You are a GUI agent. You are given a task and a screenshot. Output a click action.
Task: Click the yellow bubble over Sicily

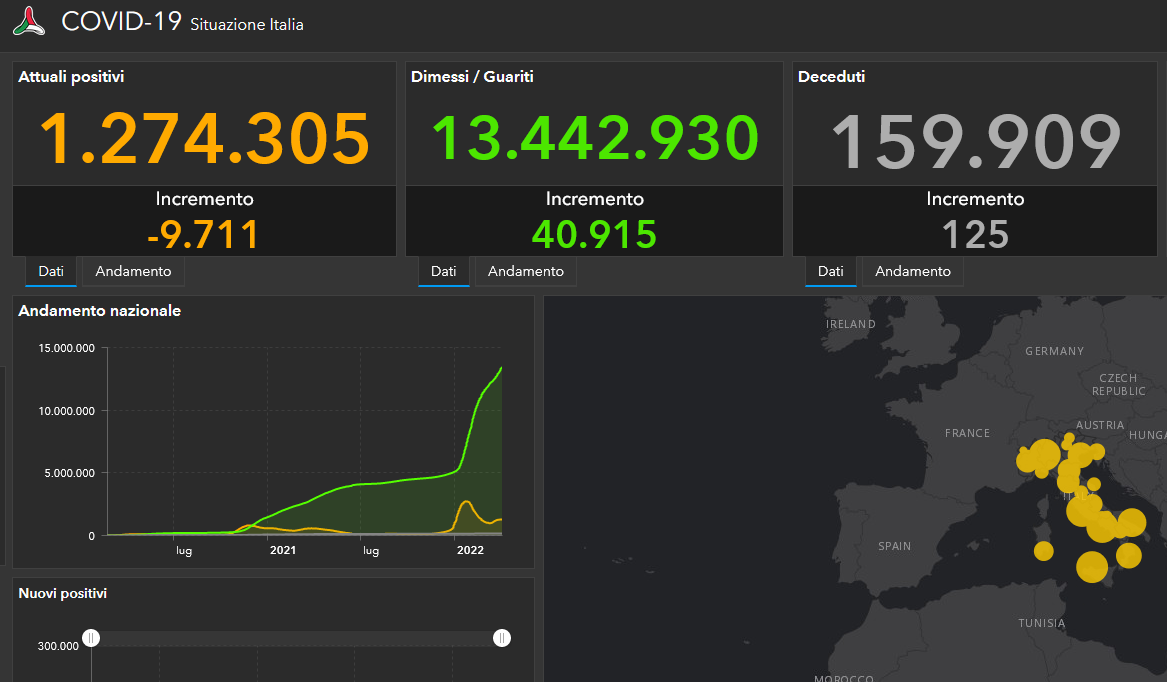pos(1092,567)
